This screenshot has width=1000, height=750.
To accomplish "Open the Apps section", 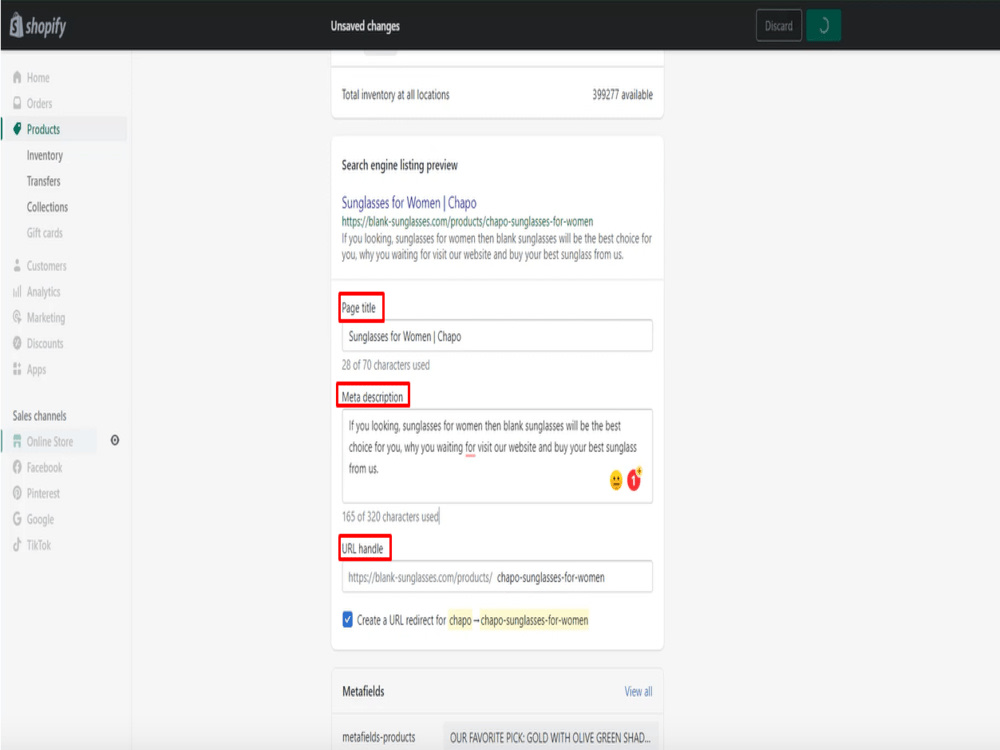I will click(36, 369).
